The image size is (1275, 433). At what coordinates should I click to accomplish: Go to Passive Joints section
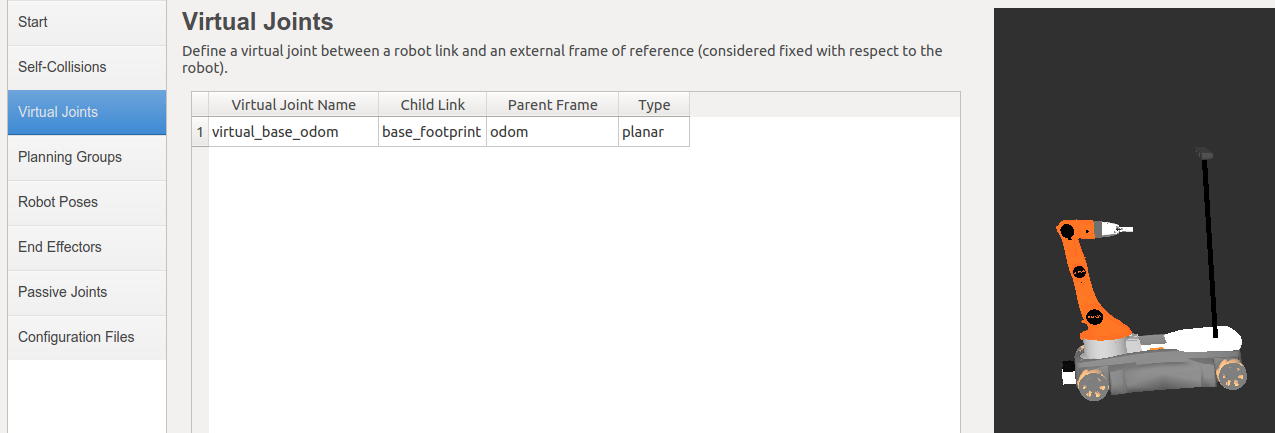point(87,292)
